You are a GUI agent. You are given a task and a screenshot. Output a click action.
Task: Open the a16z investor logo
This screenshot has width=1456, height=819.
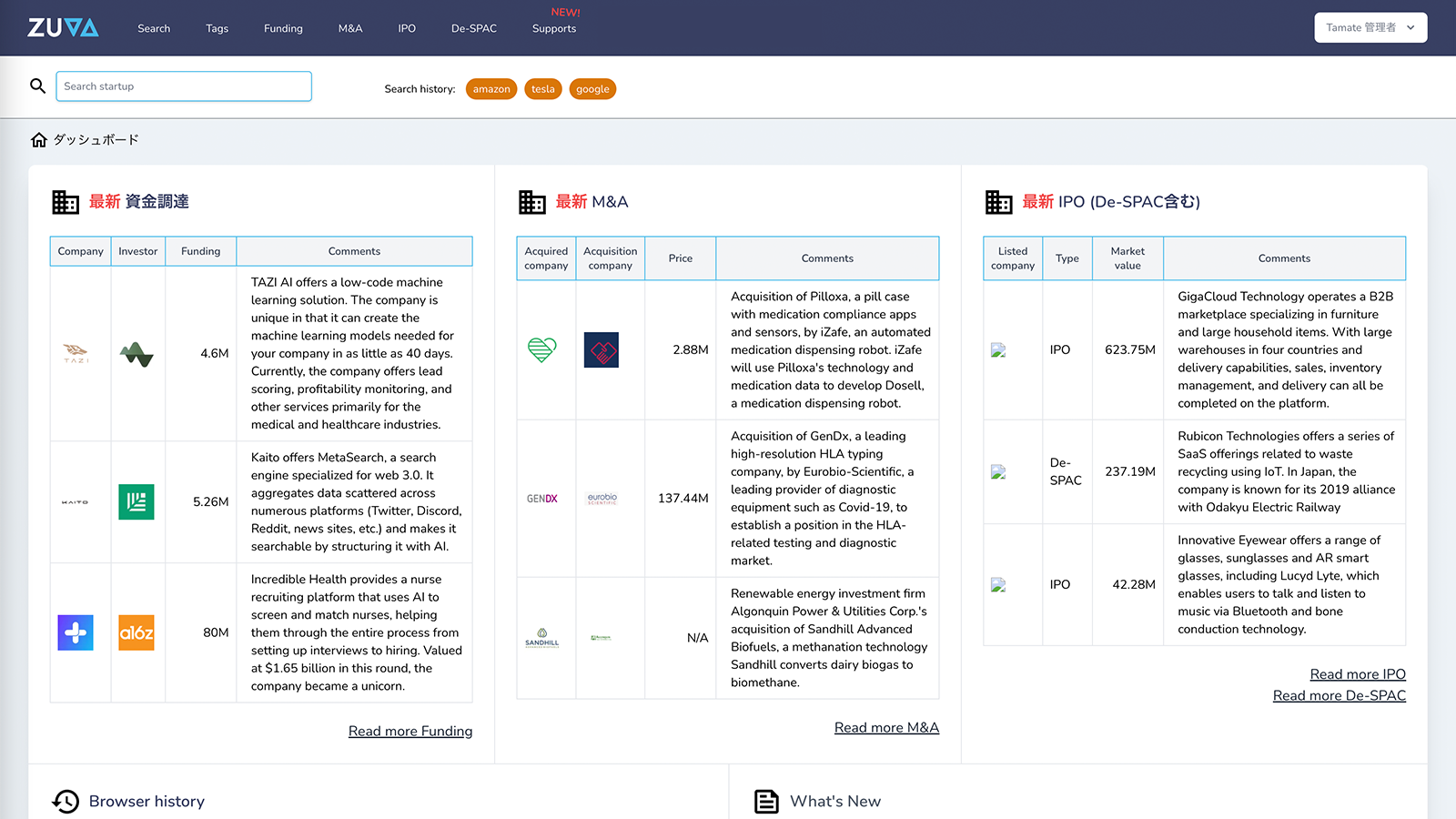(x=136, y=632)
